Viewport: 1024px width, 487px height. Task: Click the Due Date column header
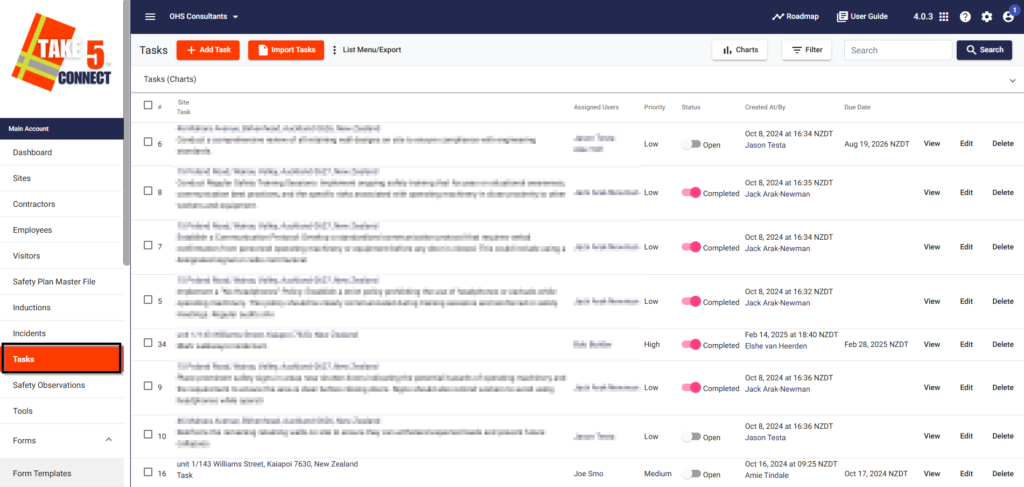tap(857, 107)
